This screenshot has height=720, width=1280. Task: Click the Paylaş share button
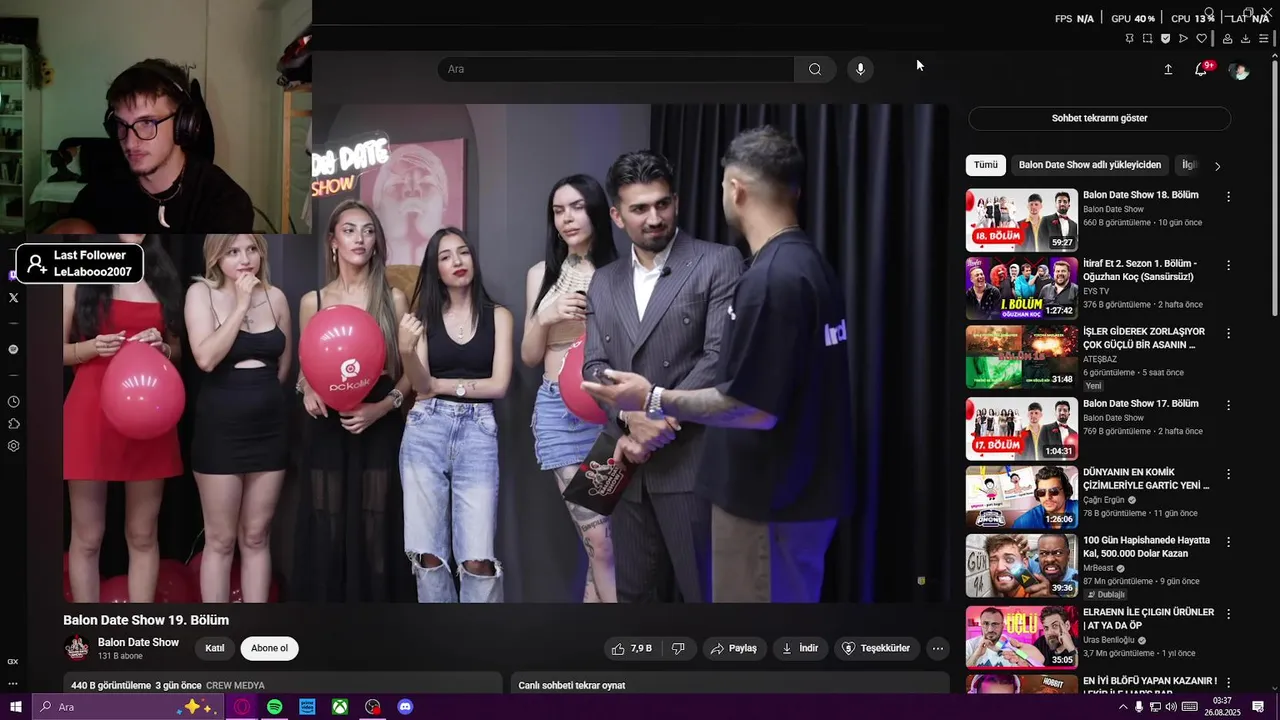733,648
